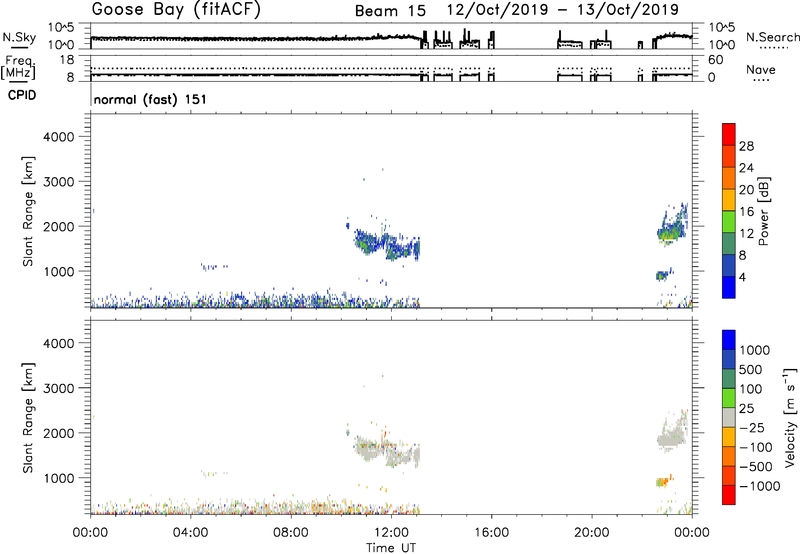Click the orange 900 km echo in velocity panel
The image size is (800, 554).
tap(663, 481)
